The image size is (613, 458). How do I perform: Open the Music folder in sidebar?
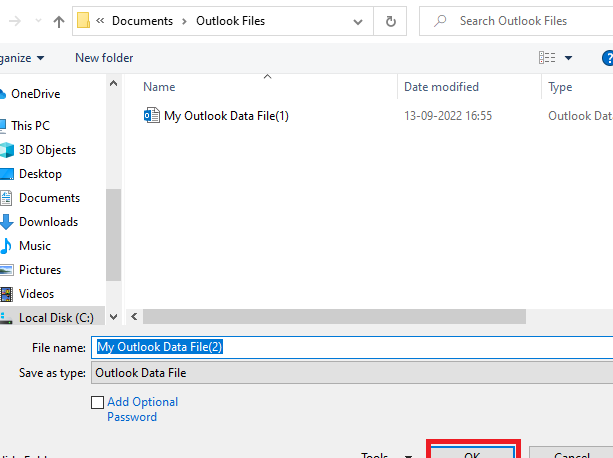coord(34,246)
